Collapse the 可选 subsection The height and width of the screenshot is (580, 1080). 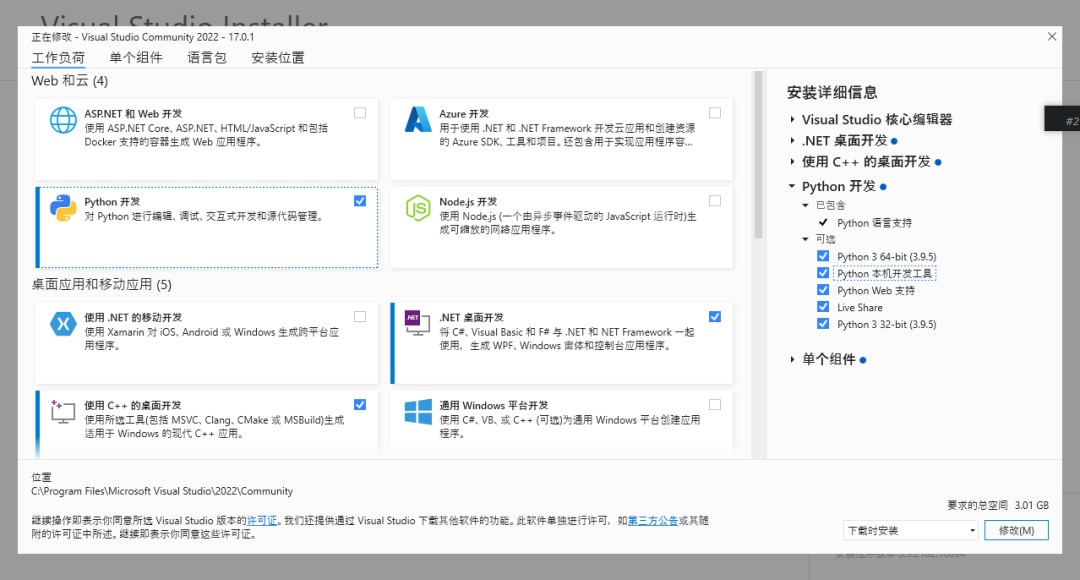pos(805,239)
